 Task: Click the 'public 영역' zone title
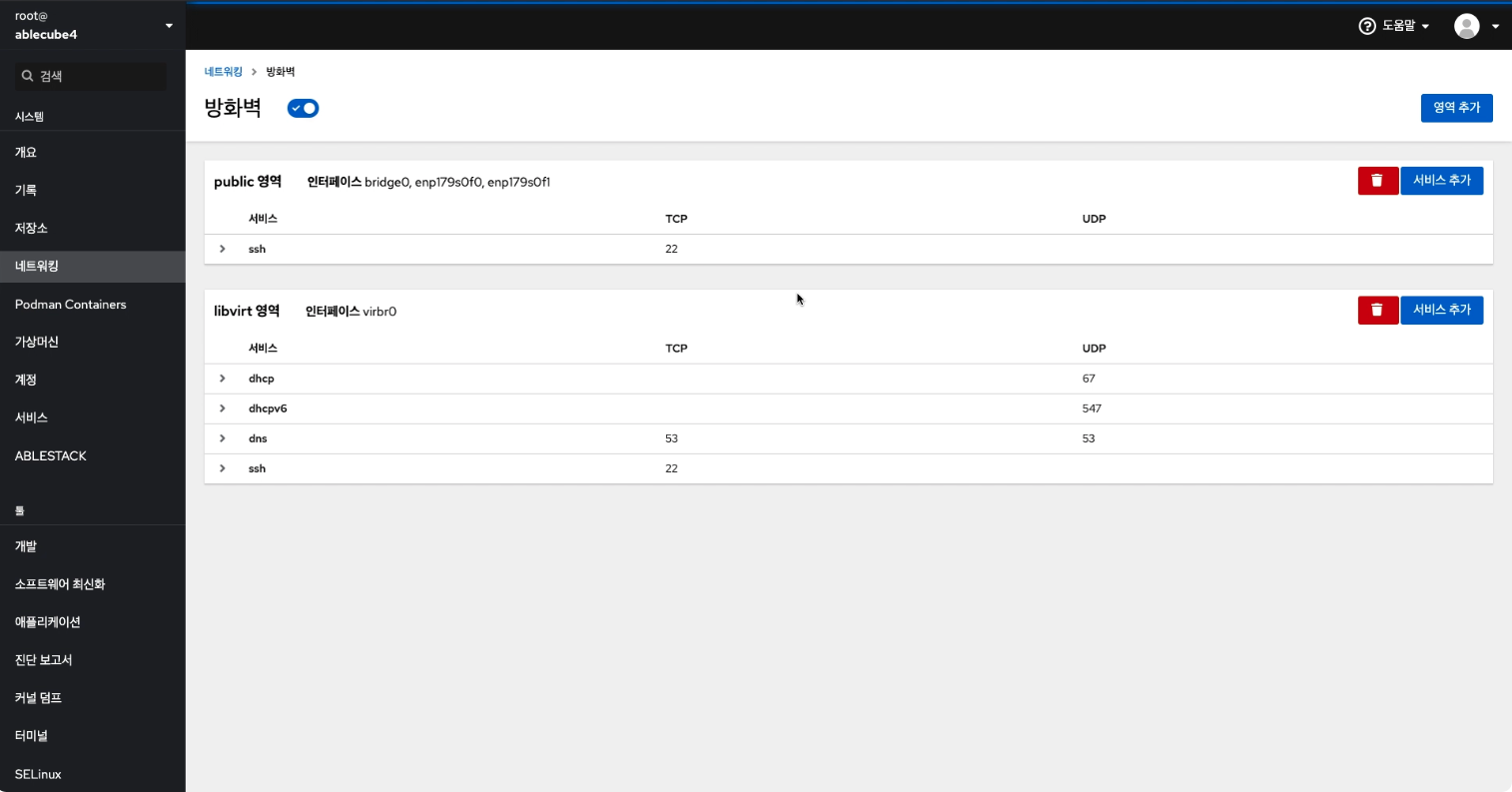(248, 182)
